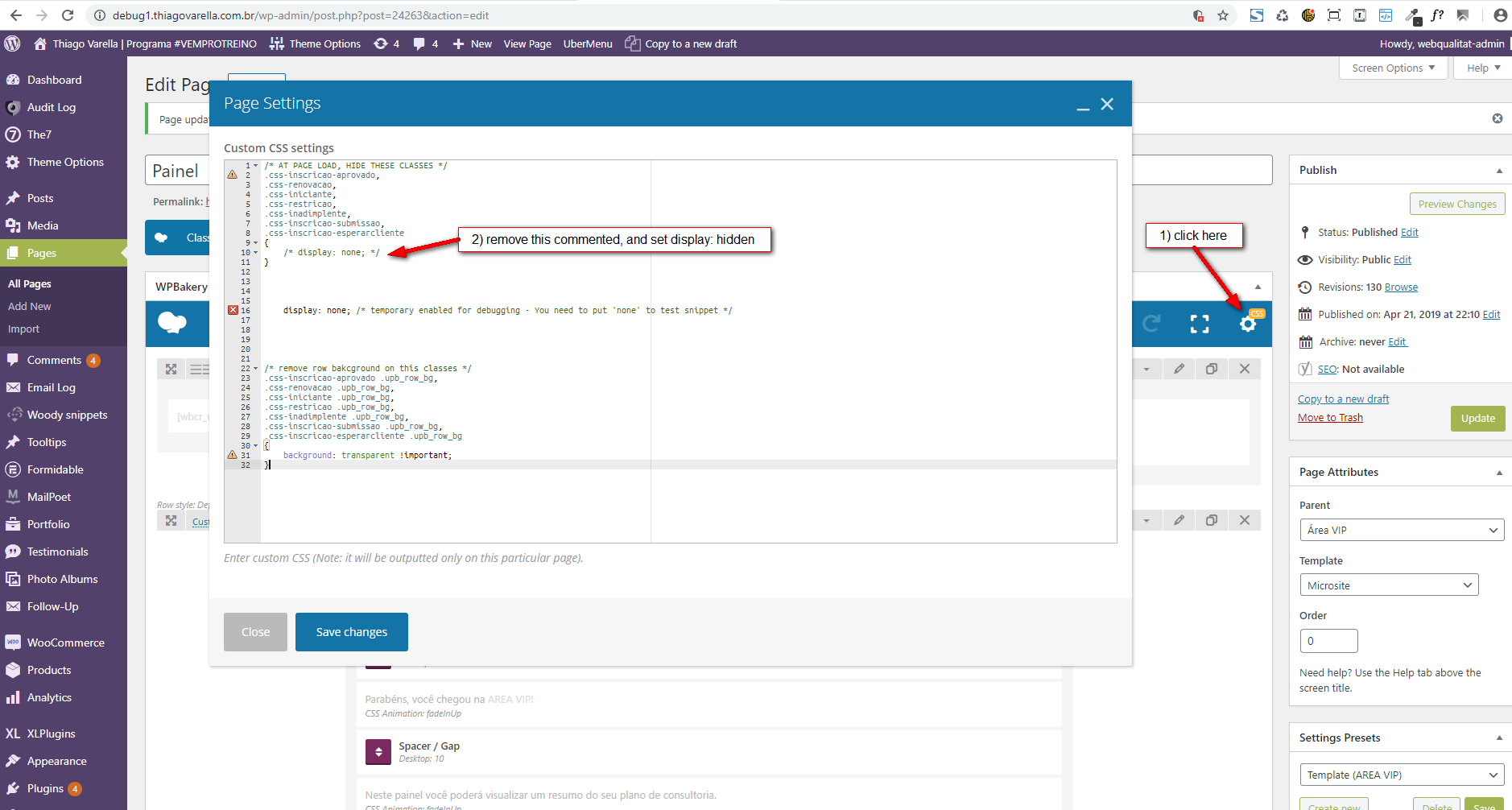Toggle WPBakery fullscreen mode icon
Screen dimensions: 1512x810
click(x=1200, y=324)
